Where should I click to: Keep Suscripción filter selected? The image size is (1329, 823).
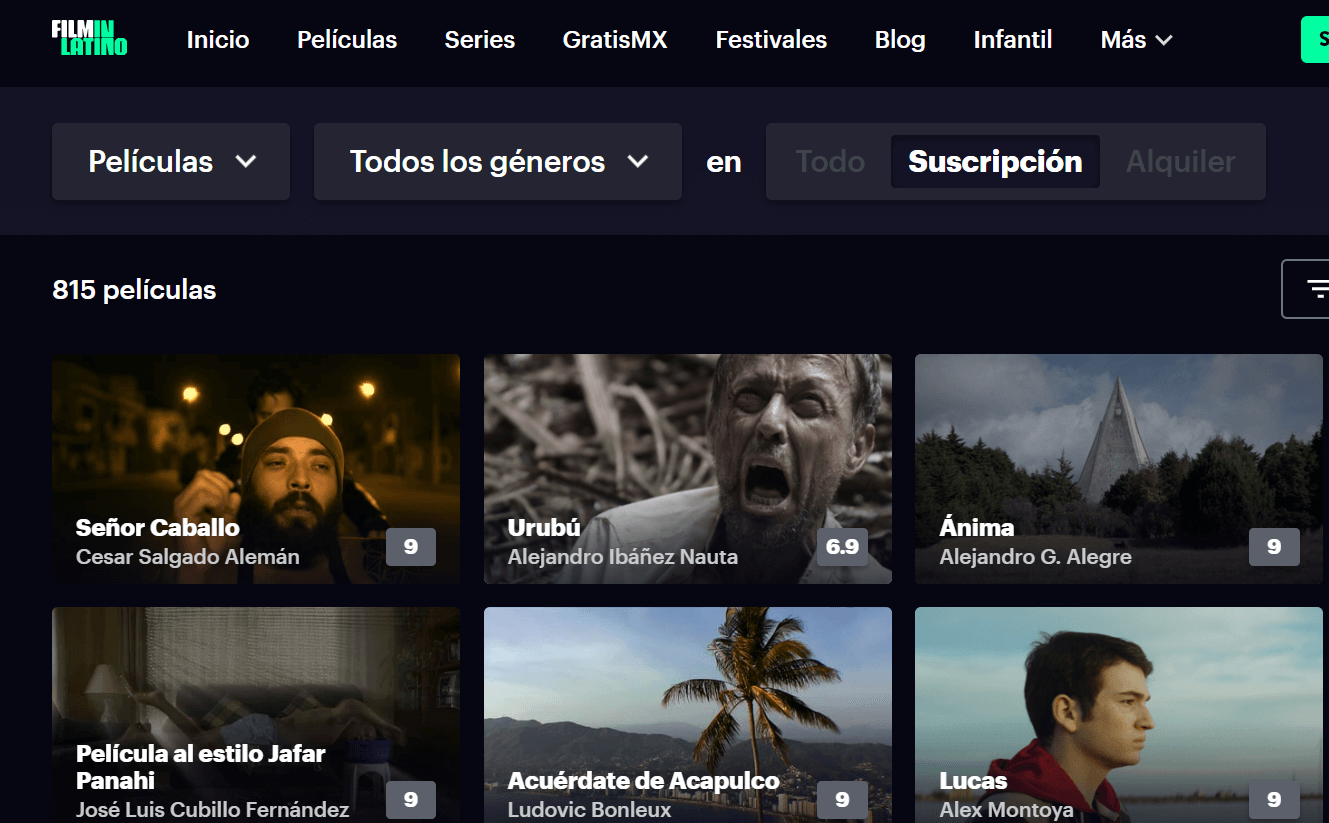994,161
